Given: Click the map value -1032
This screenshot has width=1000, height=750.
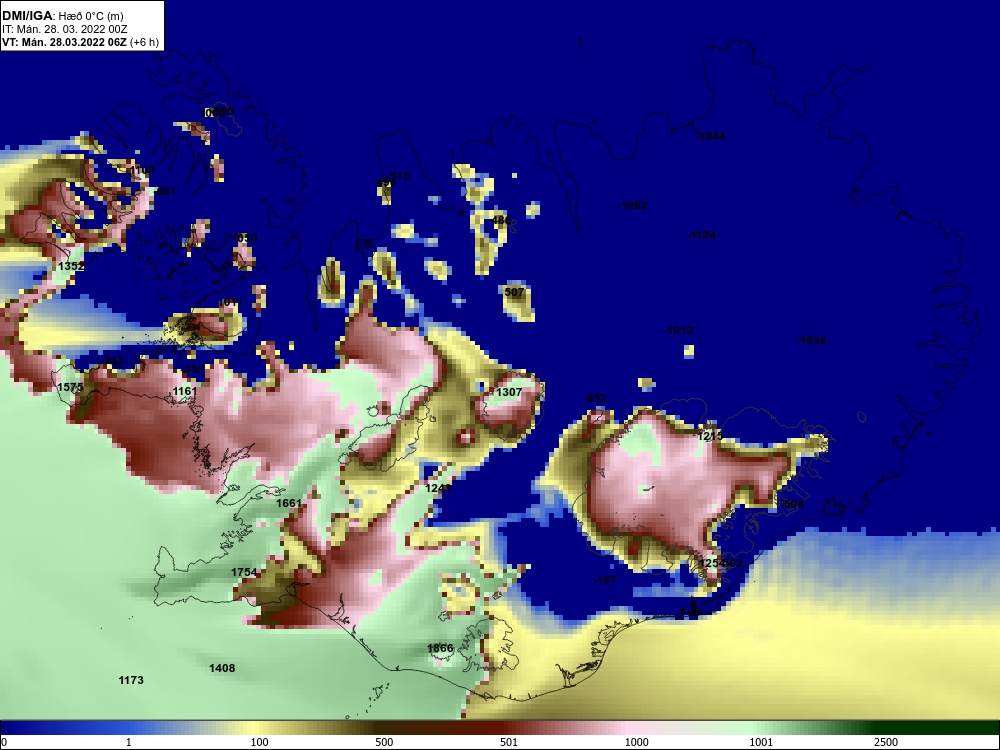Looking at the screenshot, I should pos(811,340).
